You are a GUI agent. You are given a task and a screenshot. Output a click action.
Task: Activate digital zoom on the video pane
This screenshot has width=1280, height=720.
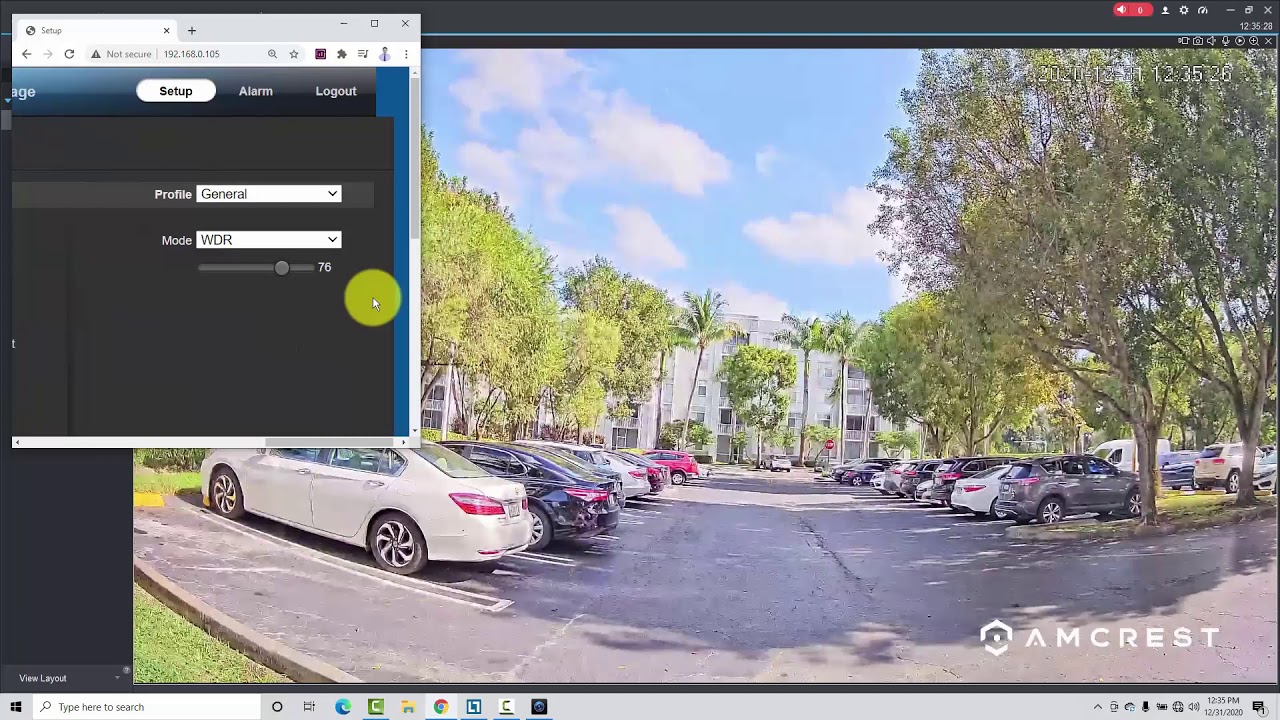pyautogui.click(x=1254, y=41)
